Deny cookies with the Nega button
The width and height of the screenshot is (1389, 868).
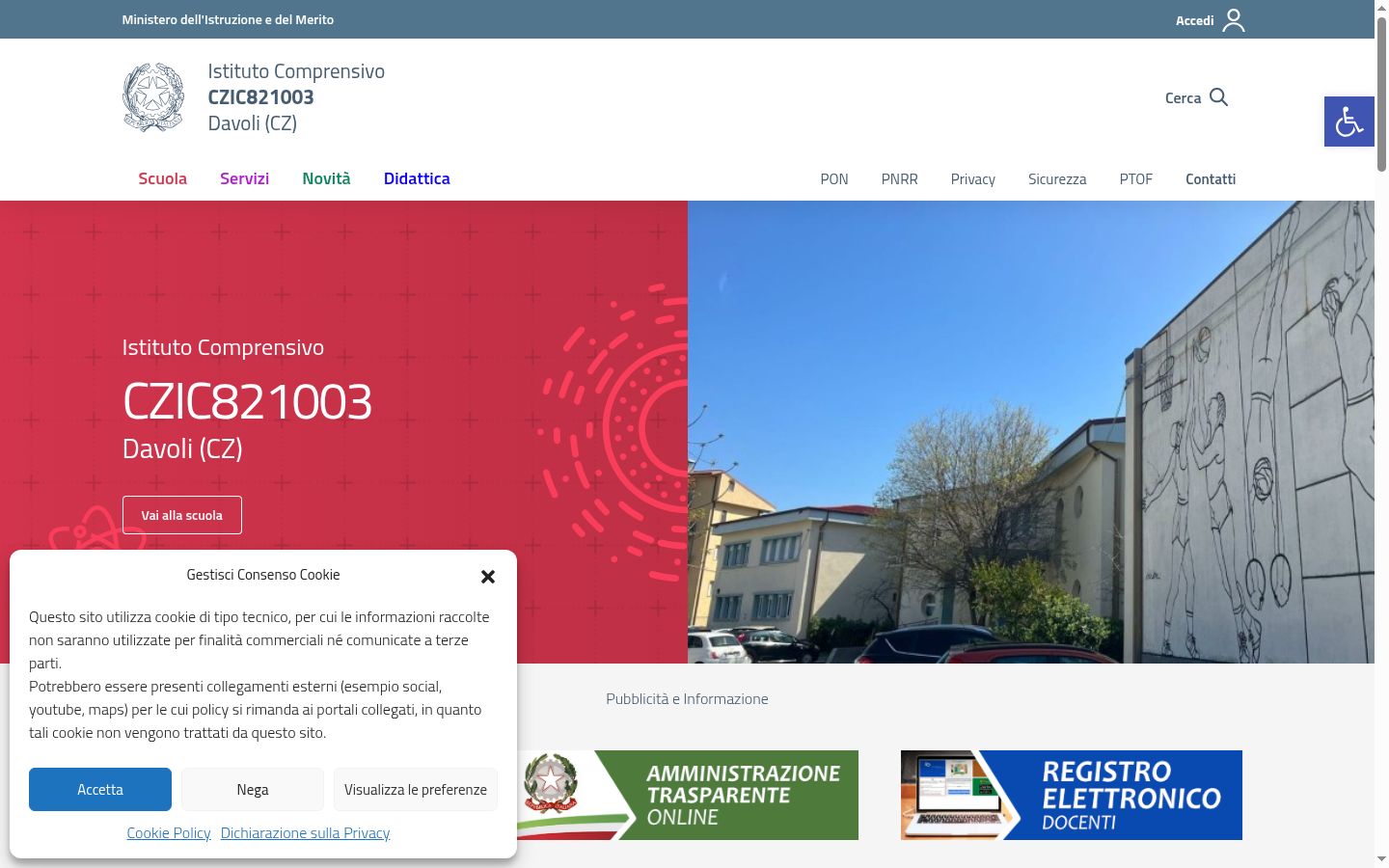coord(253,790)
